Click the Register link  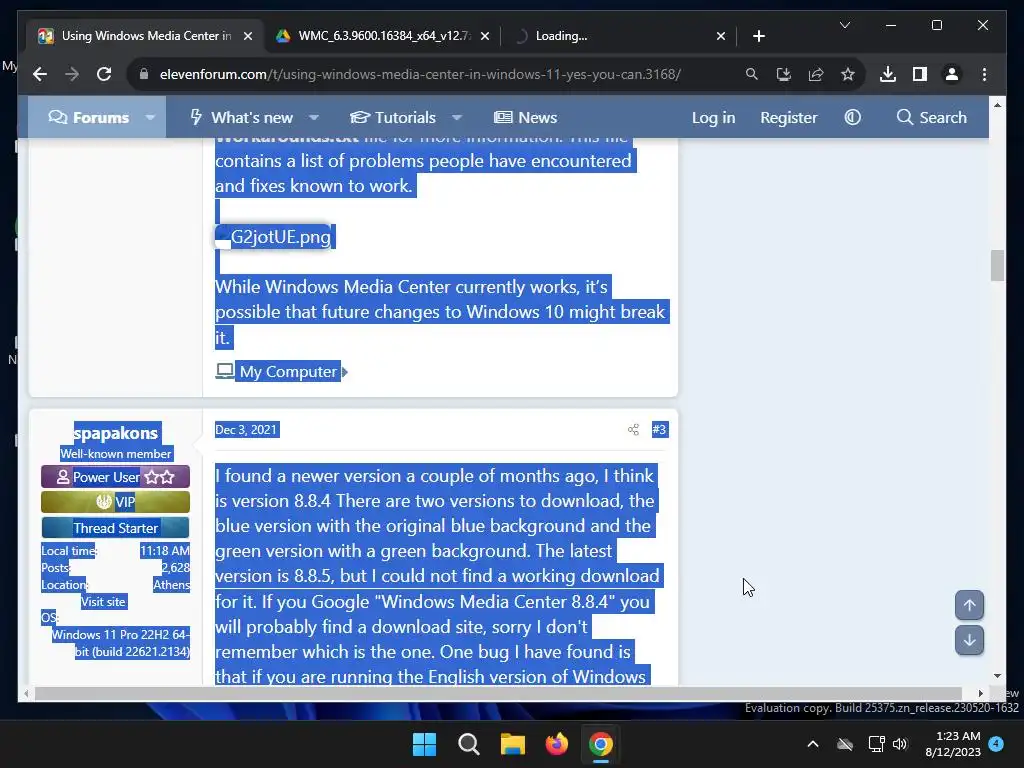tap(788, 118)
